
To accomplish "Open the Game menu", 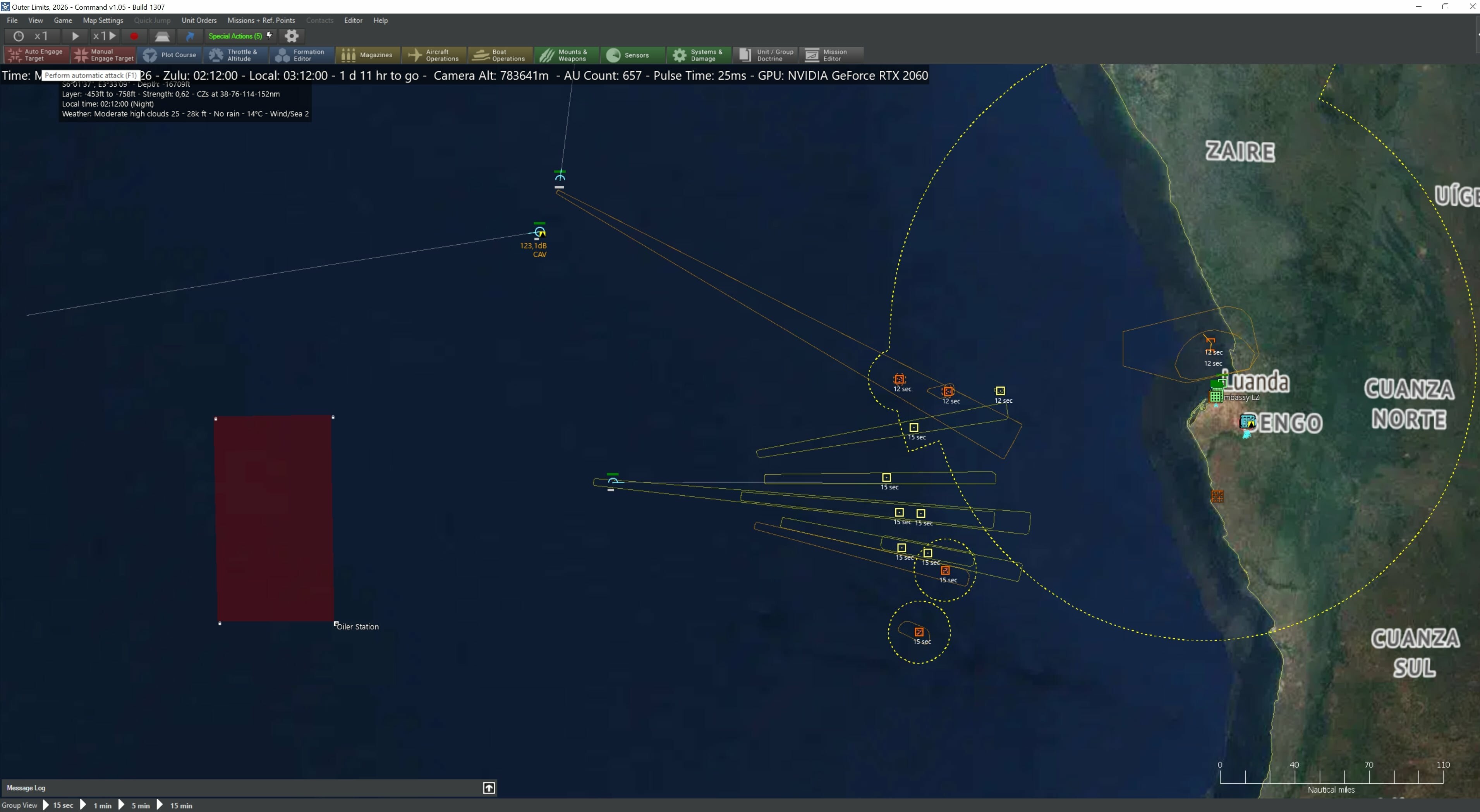I will pyautogui.click(x=63, y=20).
